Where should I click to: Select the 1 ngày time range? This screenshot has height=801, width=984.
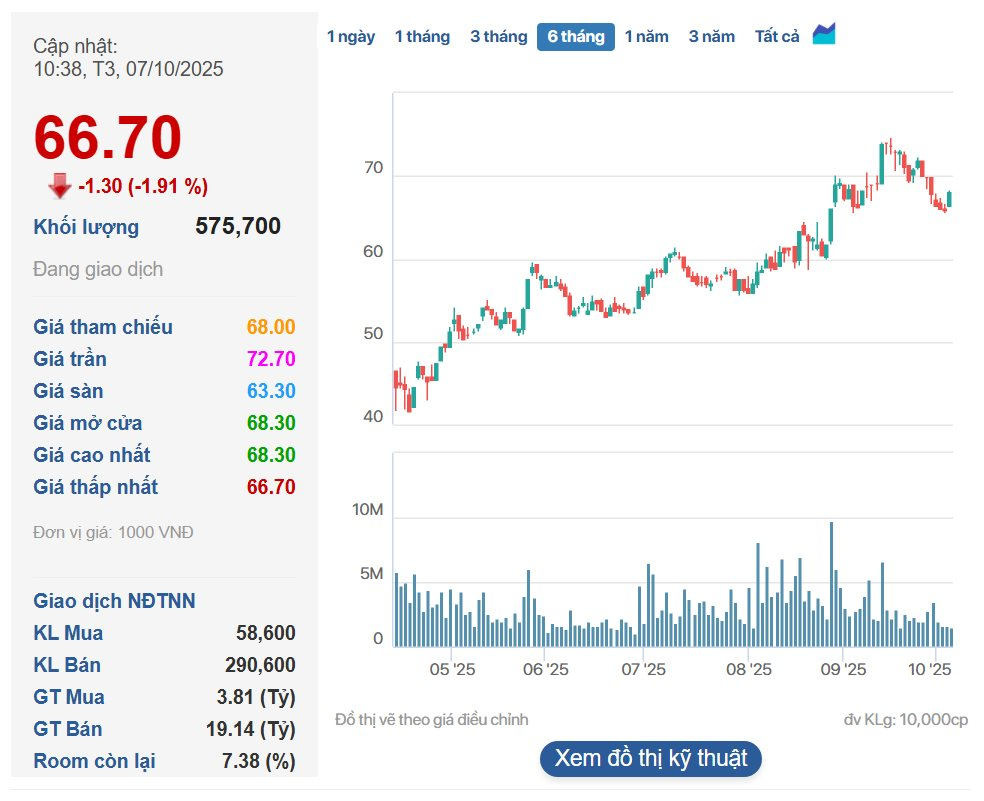point(351,37)
